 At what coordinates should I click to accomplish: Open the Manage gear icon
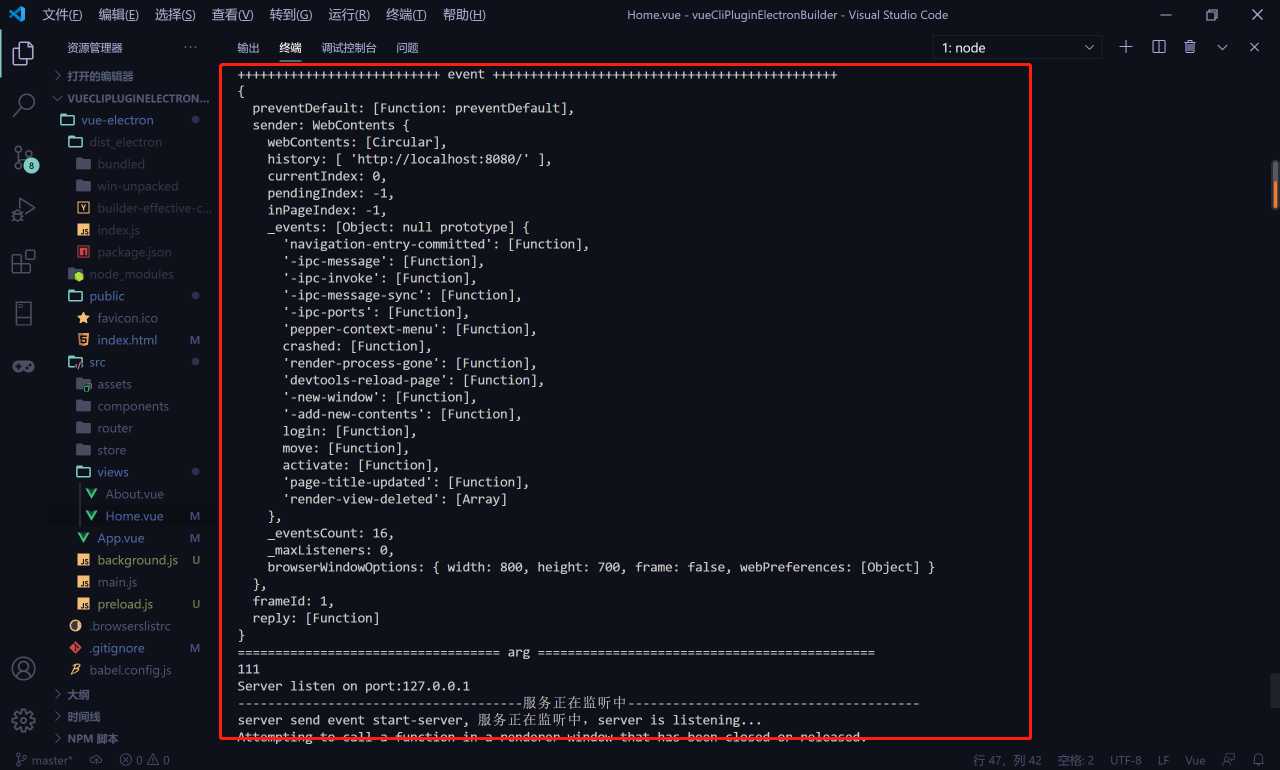[23, 720]
